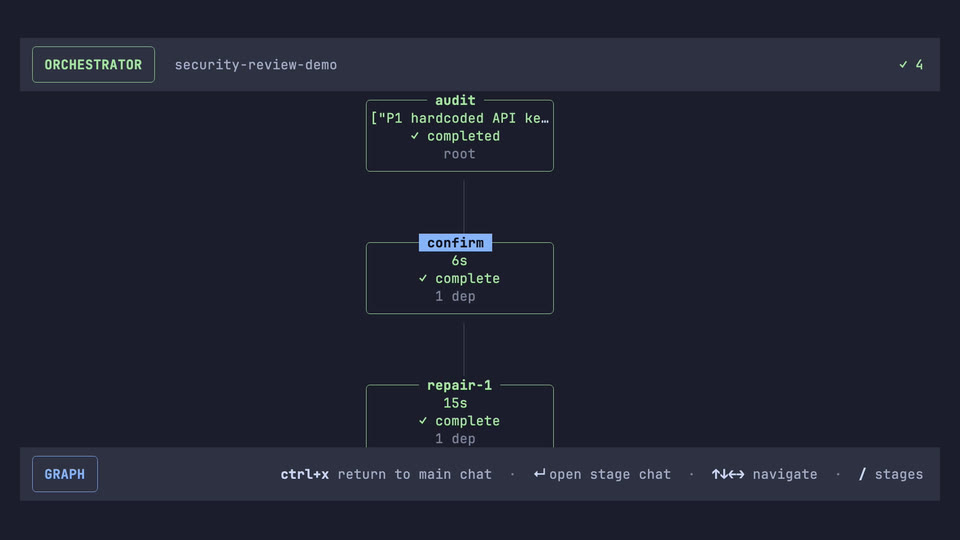The height and width of the screenshot is (540, 960).
Task: Click the GRAPH mode badge
Action: coord(65,474)
